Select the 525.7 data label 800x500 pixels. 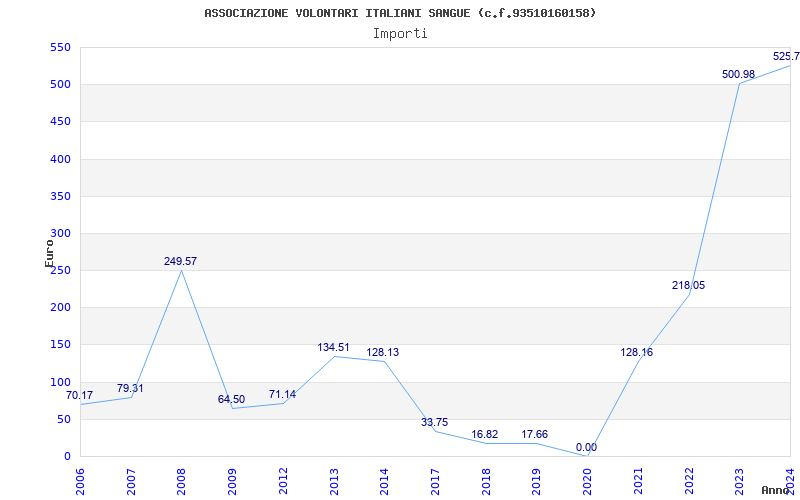786,56
